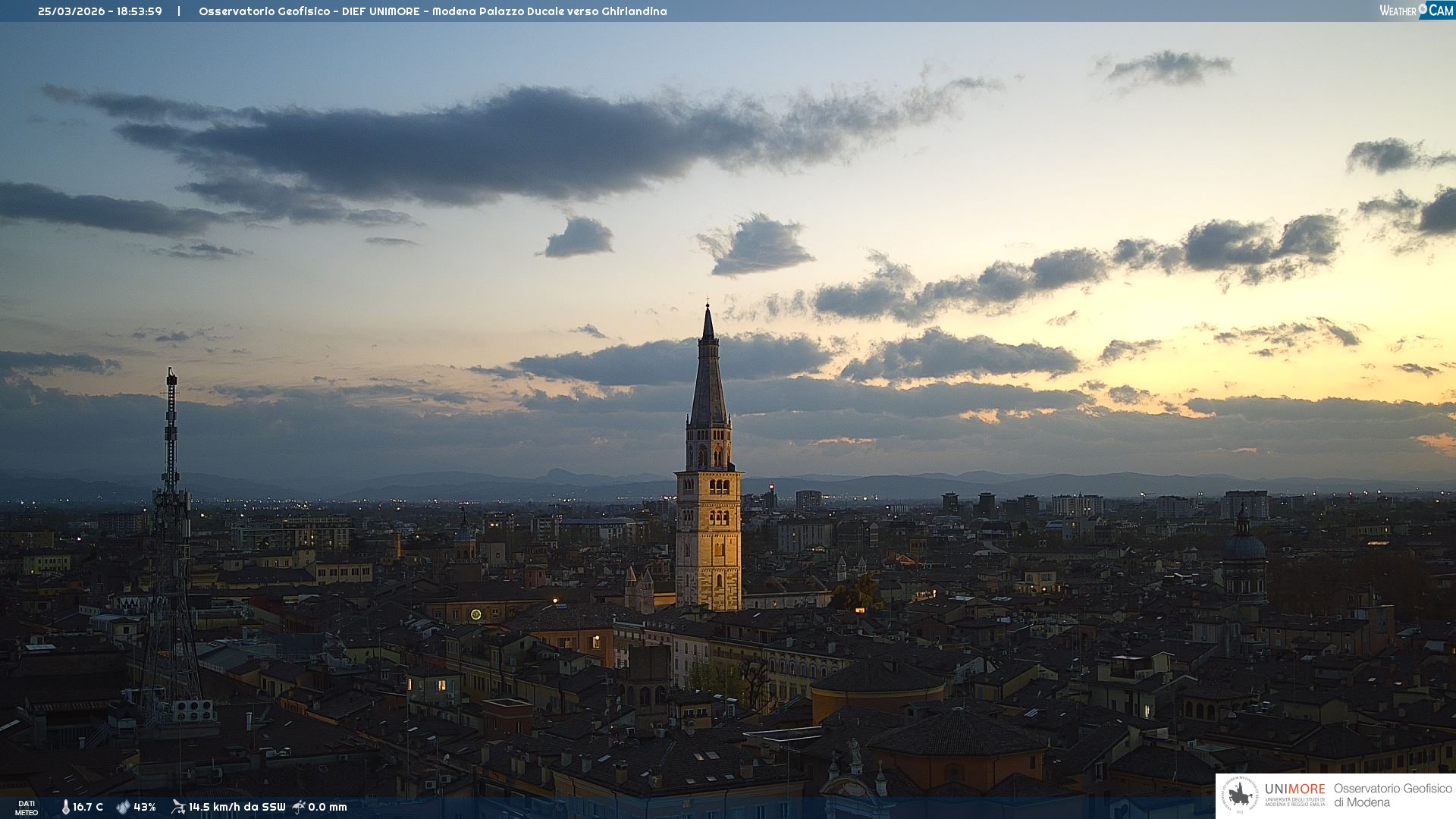Click the 0.0 mm rainfall value
This screenshot has height=819, width=1456.
click(x=328, y=807)
